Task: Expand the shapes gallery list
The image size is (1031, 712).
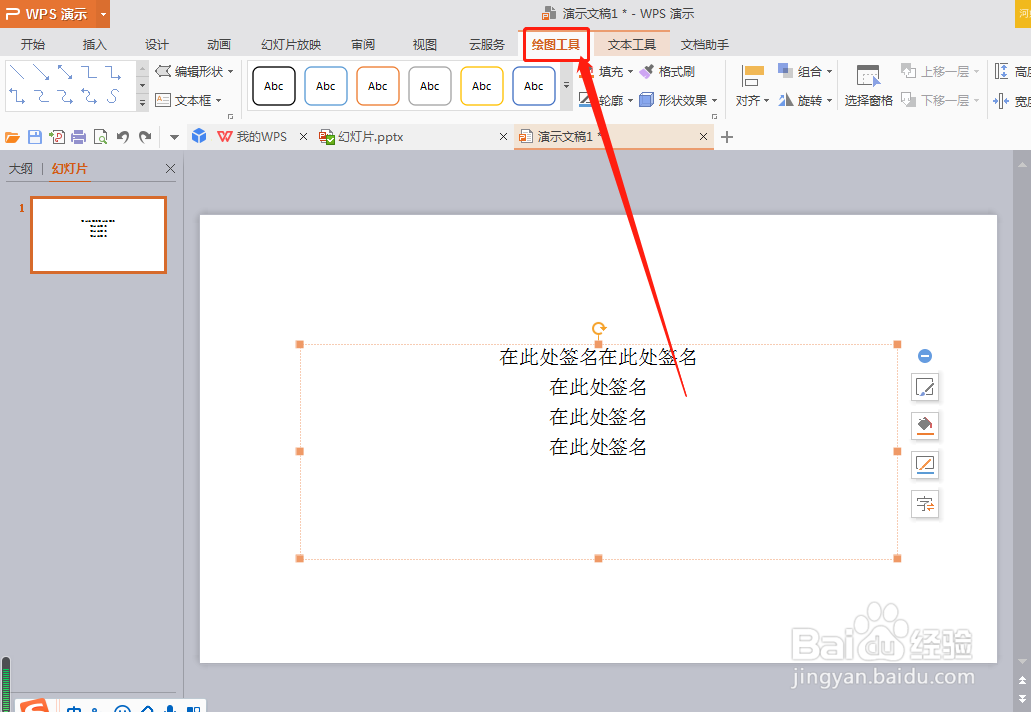Action: pos(142,102)
